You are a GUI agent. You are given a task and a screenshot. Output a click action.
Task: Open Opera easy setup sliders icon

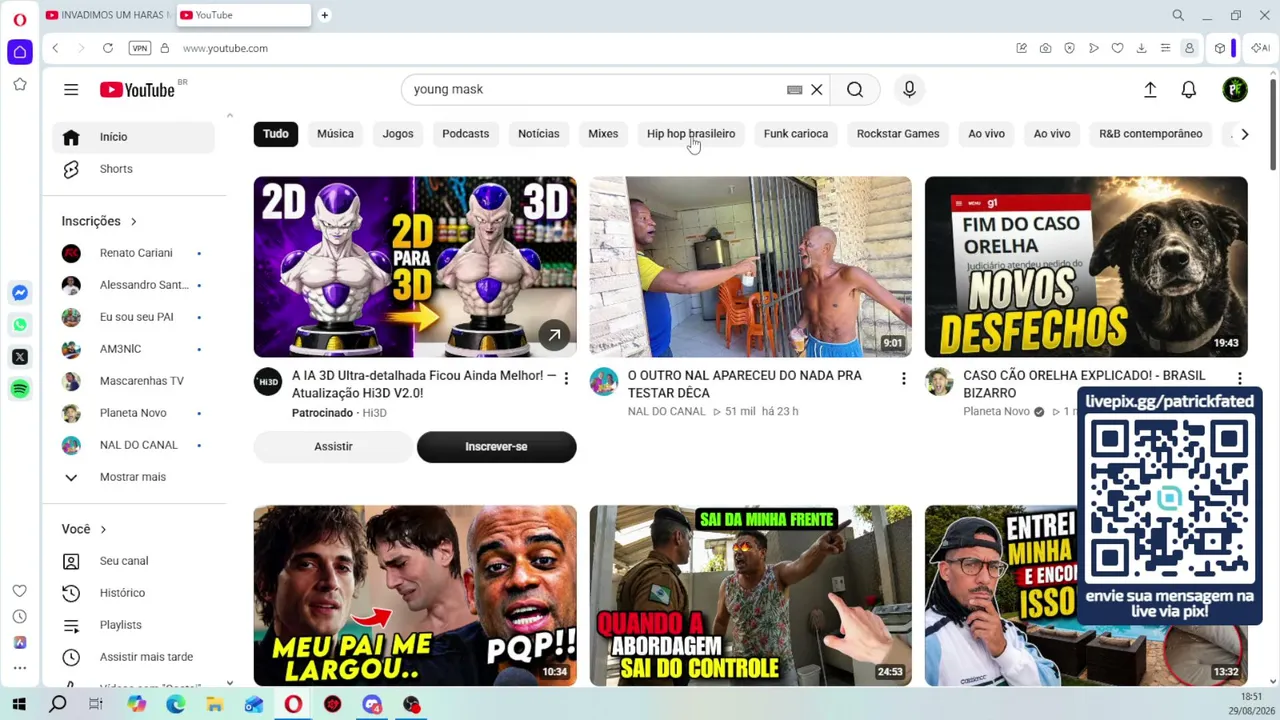pos(1165,48)
